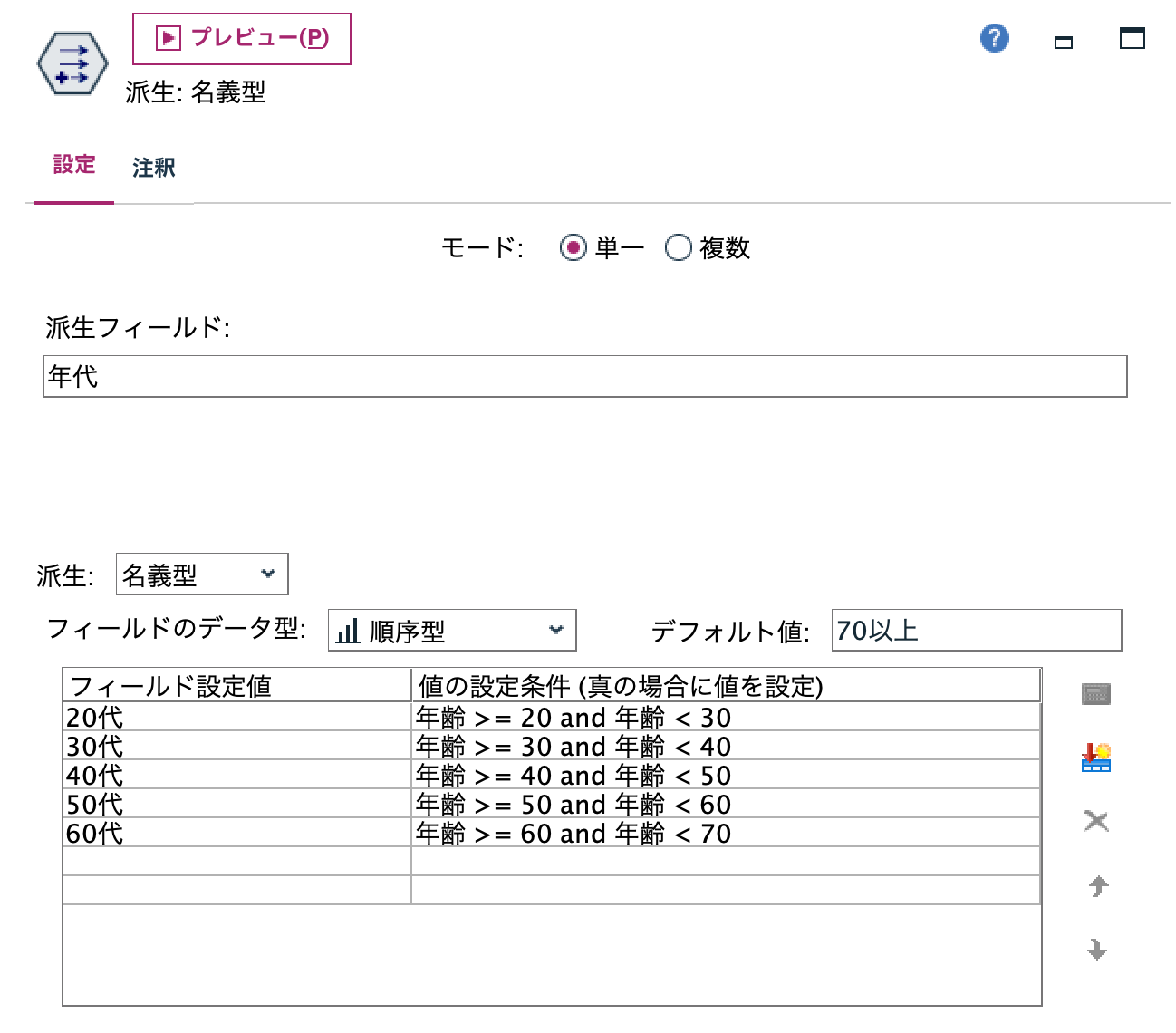Open the 順序型 field data type dropdown
The height and width of the screenshot is (1033, 1176).
tap(450, 630)
